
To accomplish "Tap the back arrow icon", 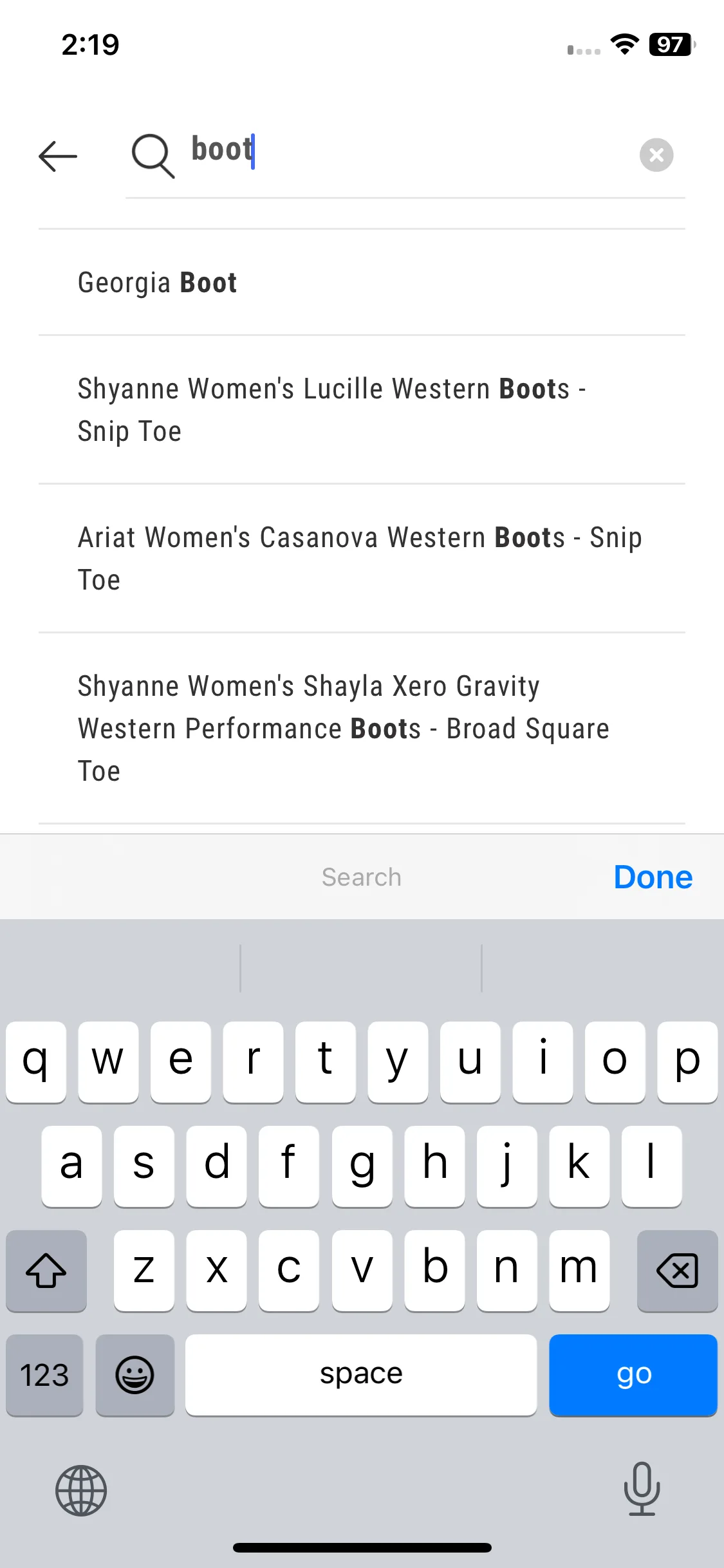I will [x=58, y=156].
